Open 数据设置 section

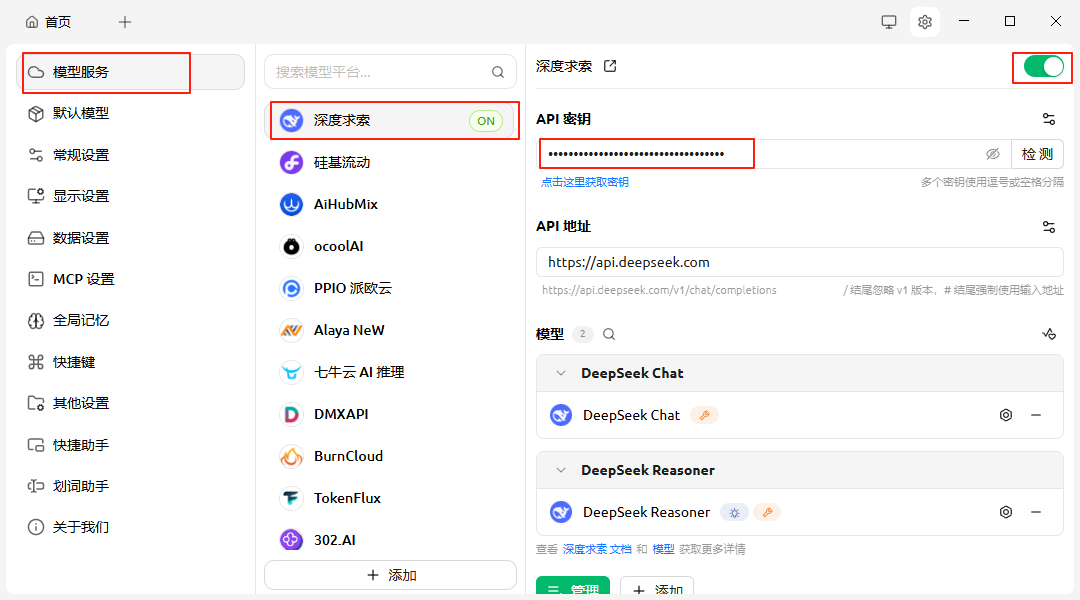pos(130,238)
